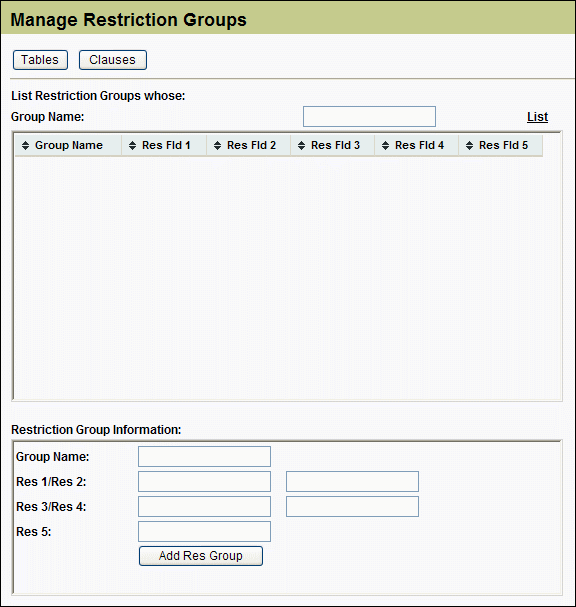
Task: Select the Res 2 input field
Action: pos(352,482)
